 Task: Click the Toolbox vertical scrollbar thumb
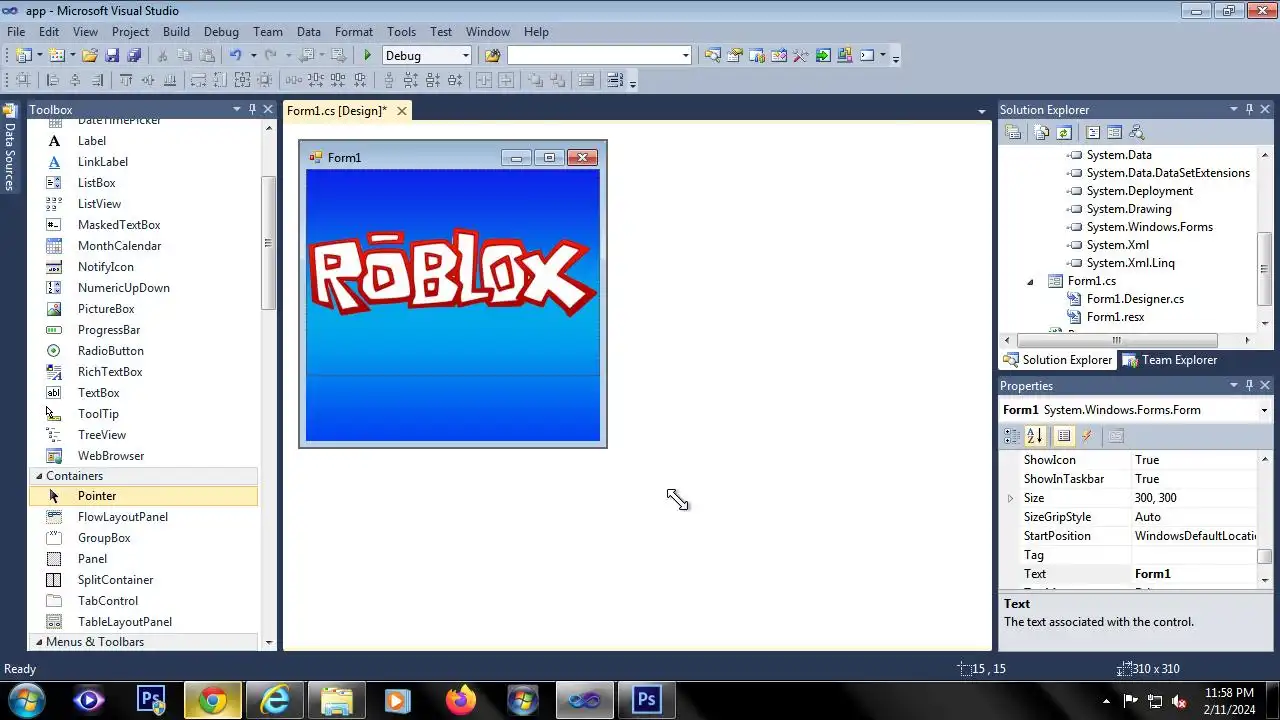tap(268, 243)
